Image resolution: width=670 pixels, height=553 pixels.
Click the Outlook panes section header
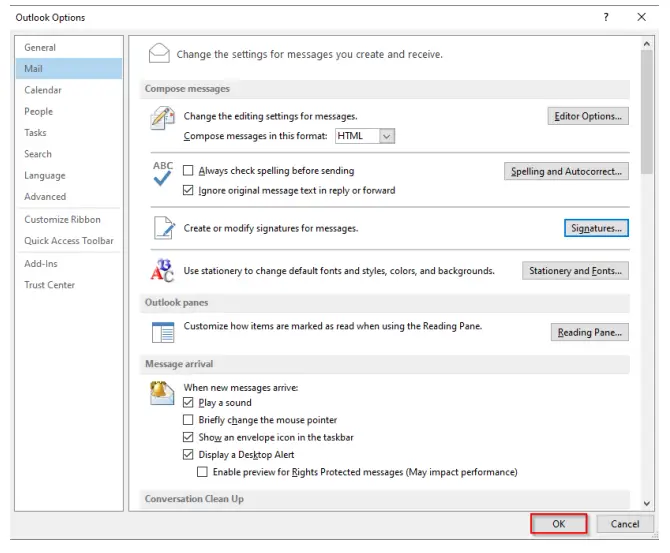[385, 303]
